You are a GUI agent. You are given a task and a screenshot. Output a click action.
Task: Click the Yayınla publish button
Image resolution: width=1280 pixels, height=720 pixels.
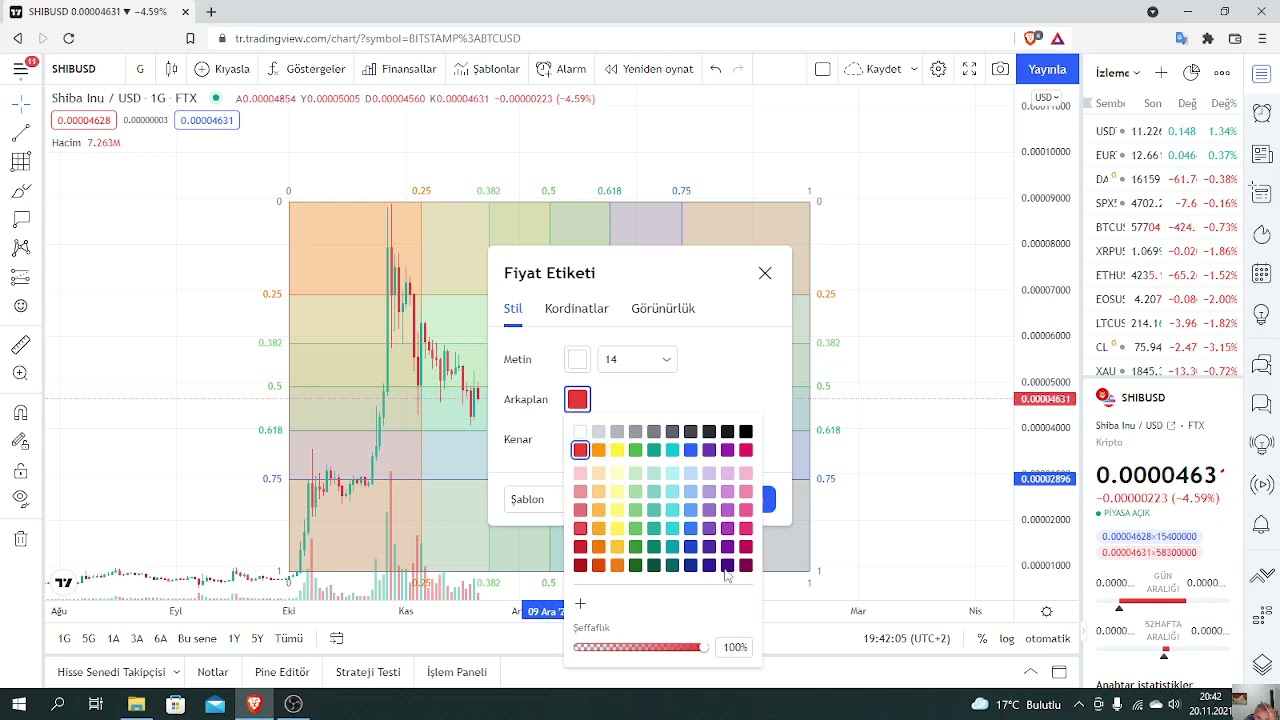coord(1048,69)
